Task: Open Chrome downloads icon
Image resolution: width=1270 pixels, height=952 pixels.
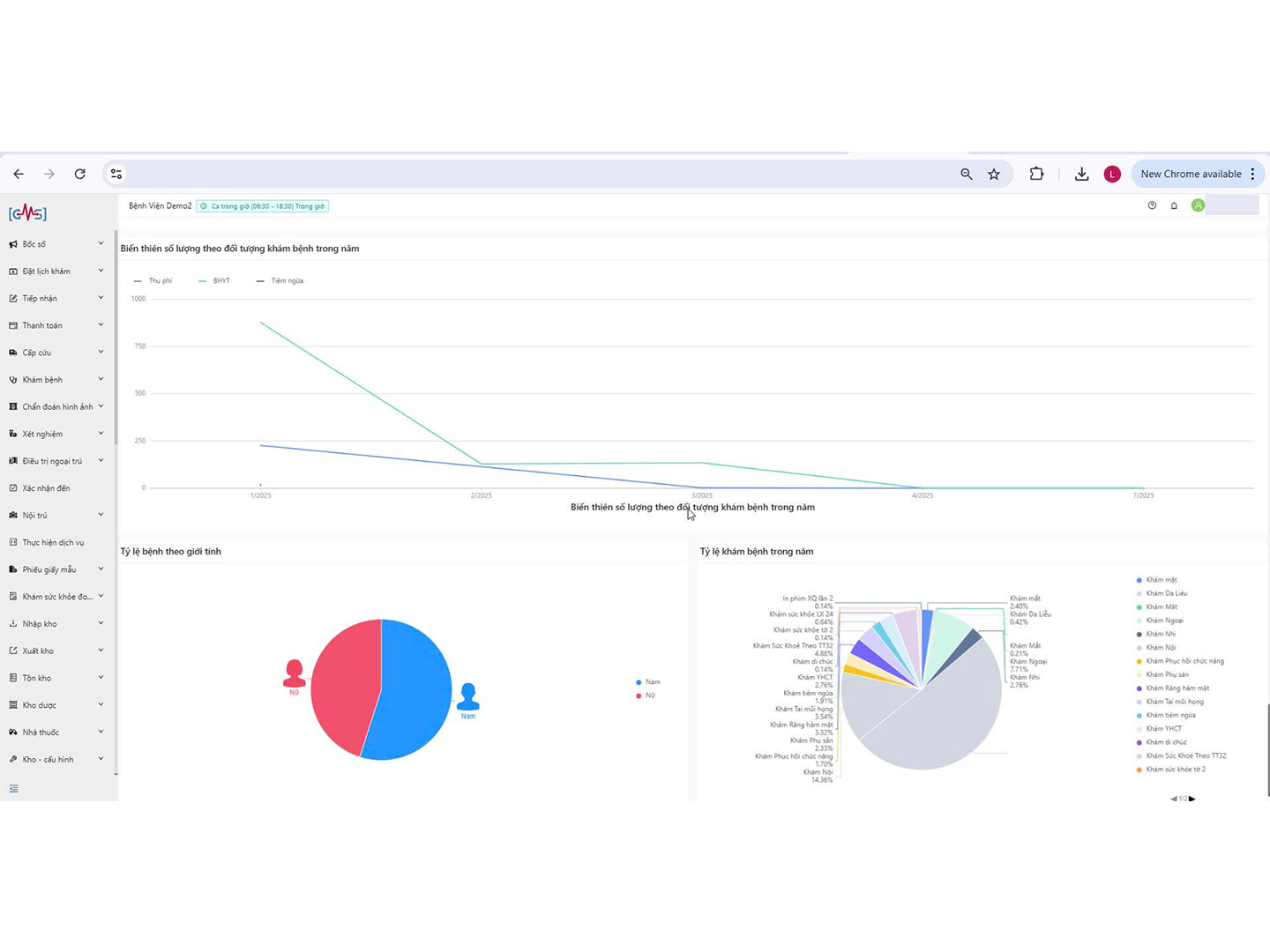Action: (x=1081, y=175)
